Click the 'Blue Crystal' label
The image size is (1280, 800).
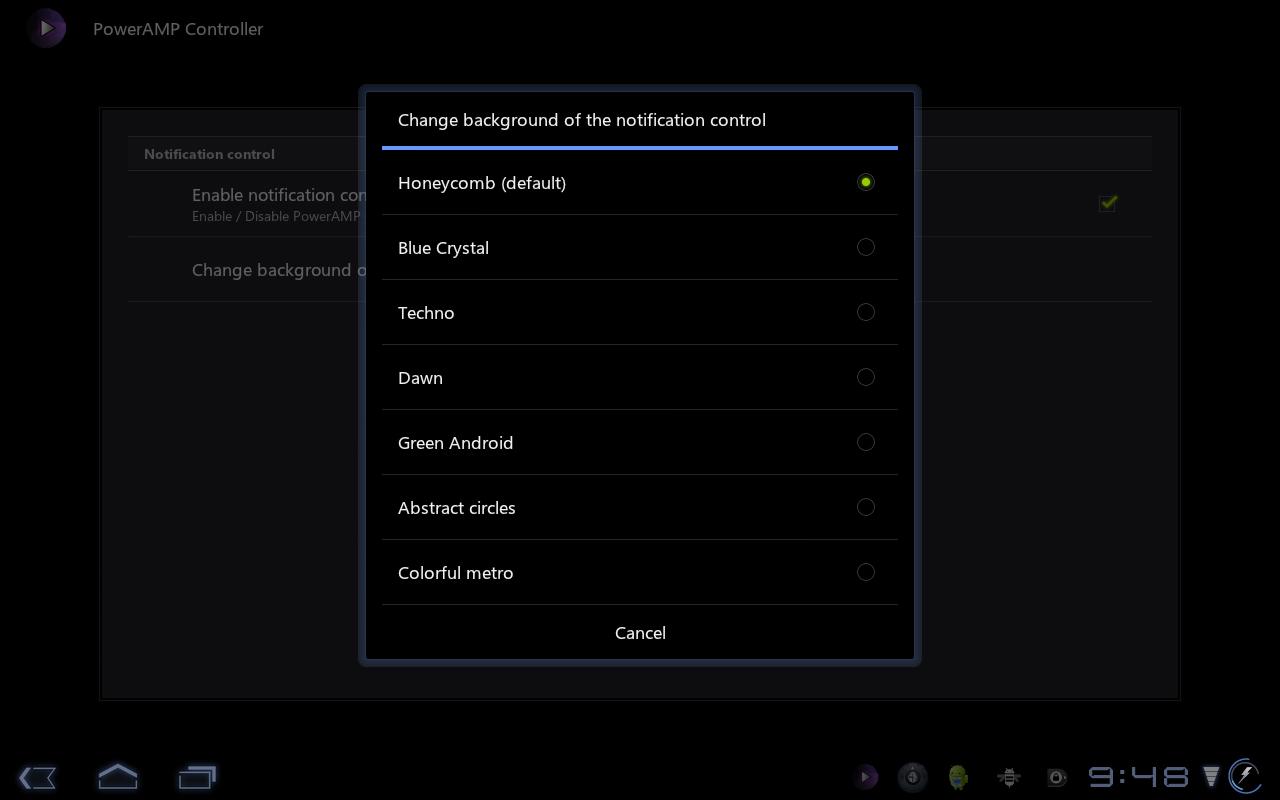point(443,248)
